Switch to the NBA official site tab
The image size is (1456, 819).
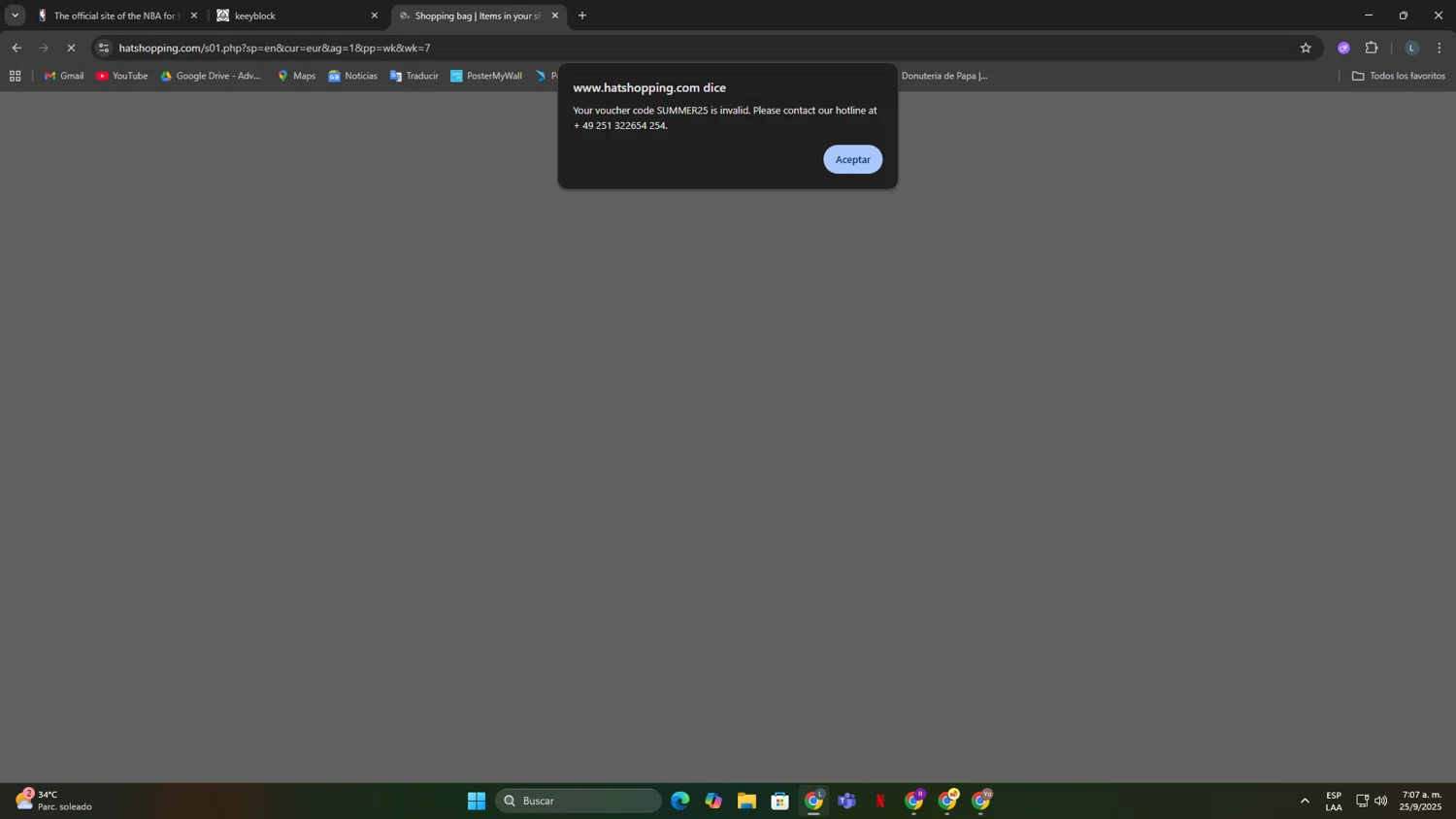(115, 16)
